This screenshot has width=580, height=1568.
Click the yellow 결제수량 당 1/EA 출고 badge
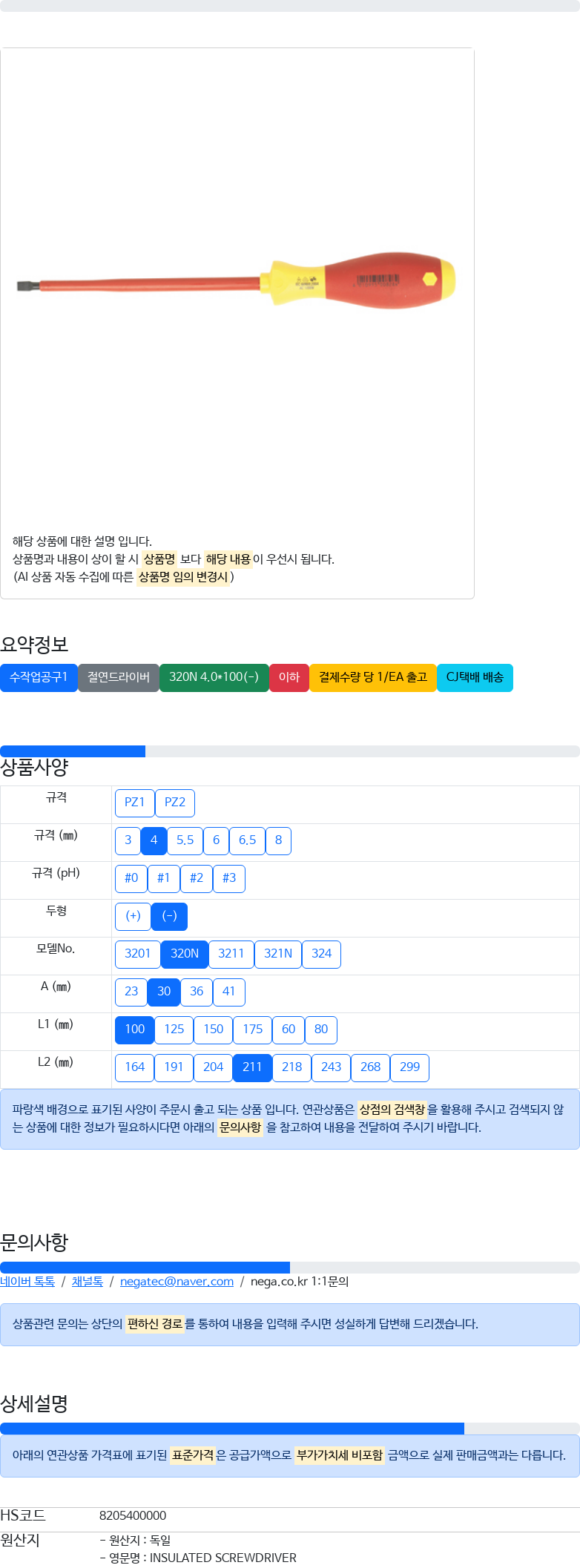point(373,677)
